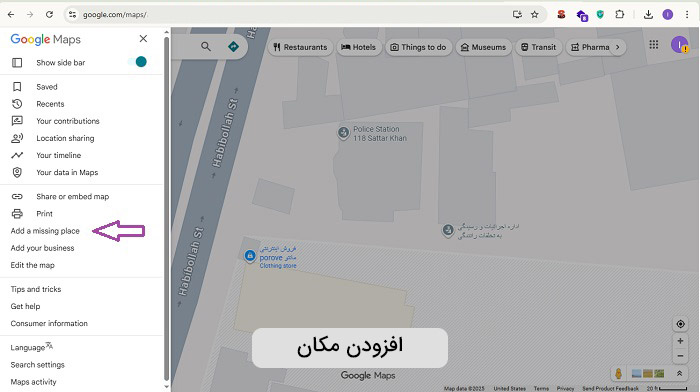Open the Privacy link at map bottom
Viewport: 700px width, 392px height.
pos(565,388)
